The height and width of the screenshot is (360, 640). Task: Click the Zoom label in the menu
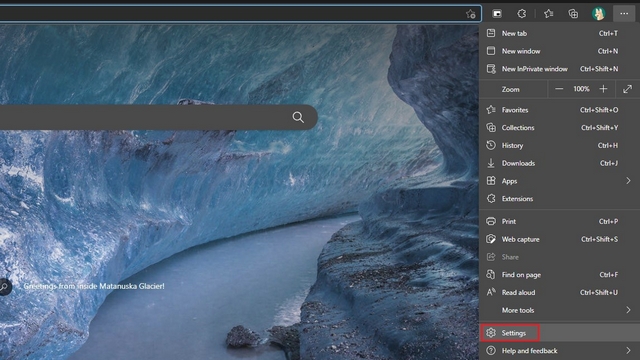tap(511, 89)
